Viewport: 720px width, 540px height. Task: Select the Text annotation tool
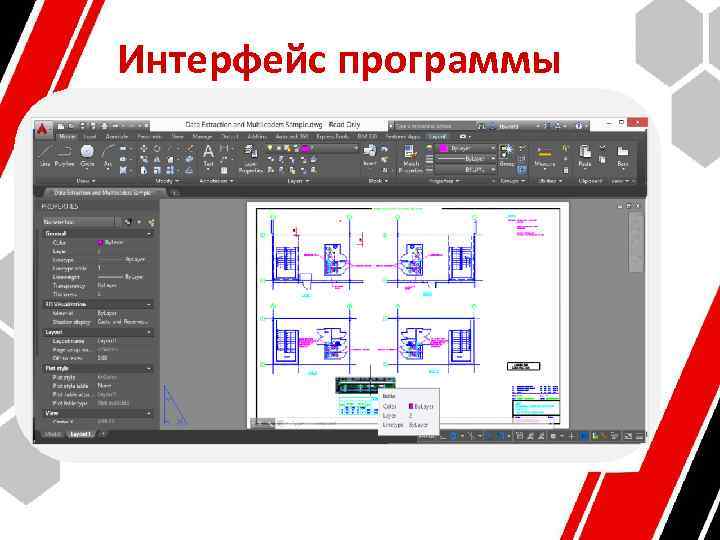click(x=208, y=156)
